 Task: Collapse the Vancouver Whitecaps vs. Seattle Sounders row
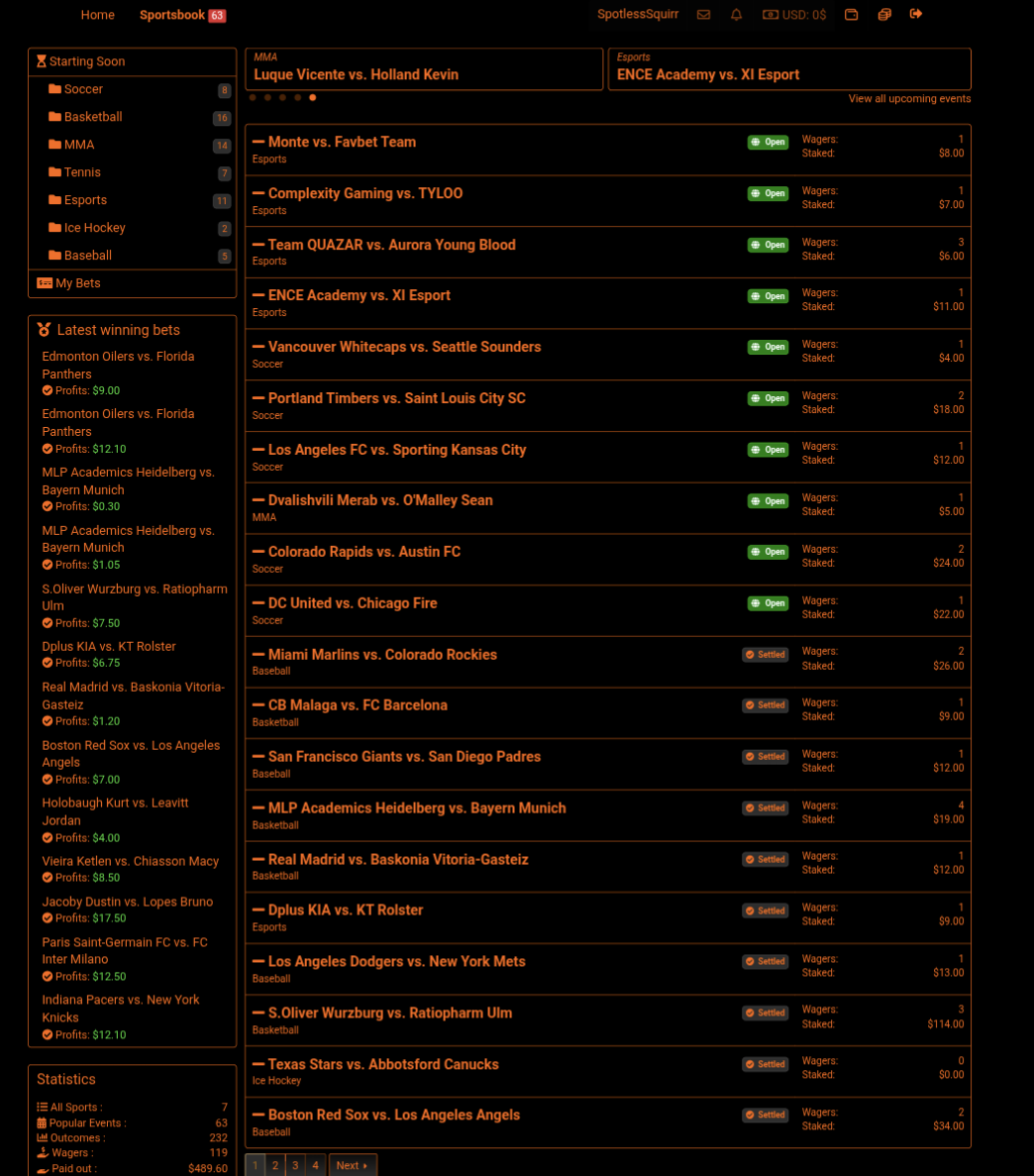[258, 347]
